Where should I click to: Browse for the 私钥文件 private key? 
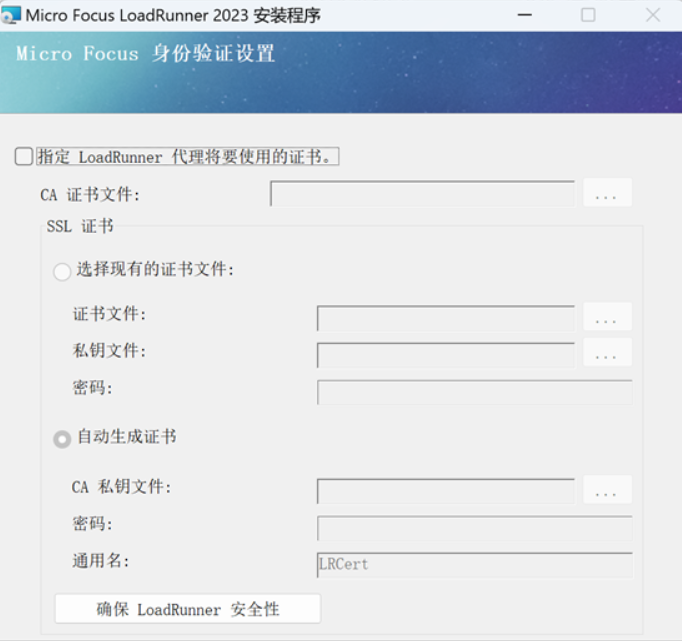607,352
